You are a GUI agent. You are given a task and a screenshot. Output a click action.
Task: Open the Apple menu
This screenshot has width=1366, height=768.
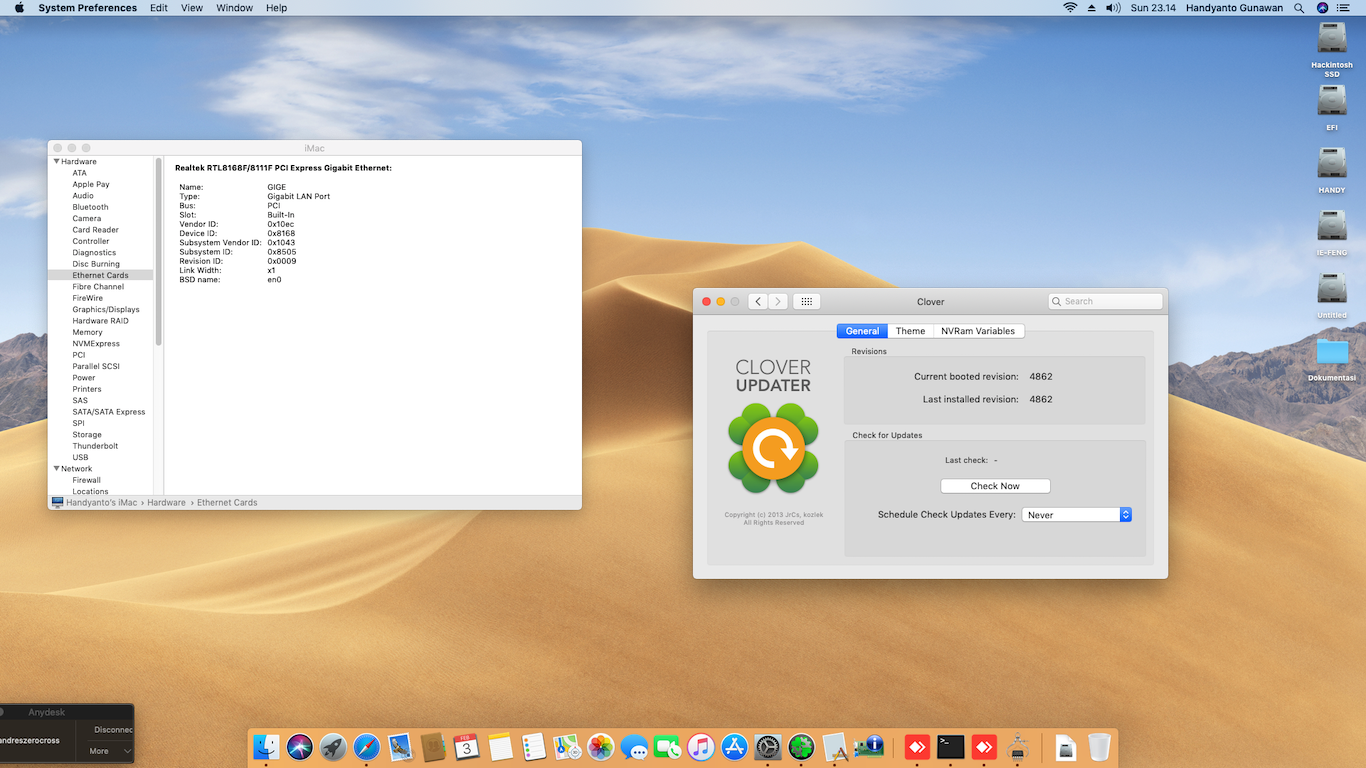pyautogui.click(x=19, y=8)
